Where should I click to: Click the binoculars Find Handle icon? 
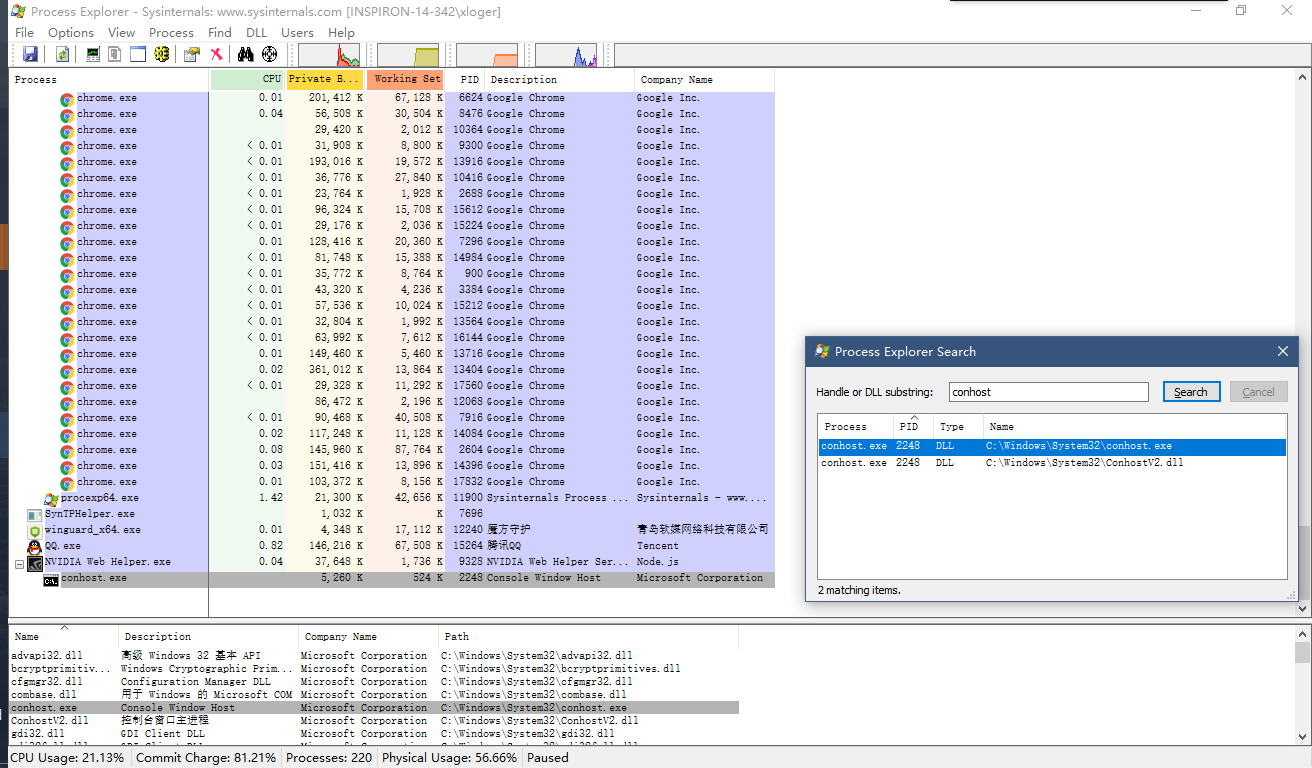pyautogui.click(x=246, y=54)
